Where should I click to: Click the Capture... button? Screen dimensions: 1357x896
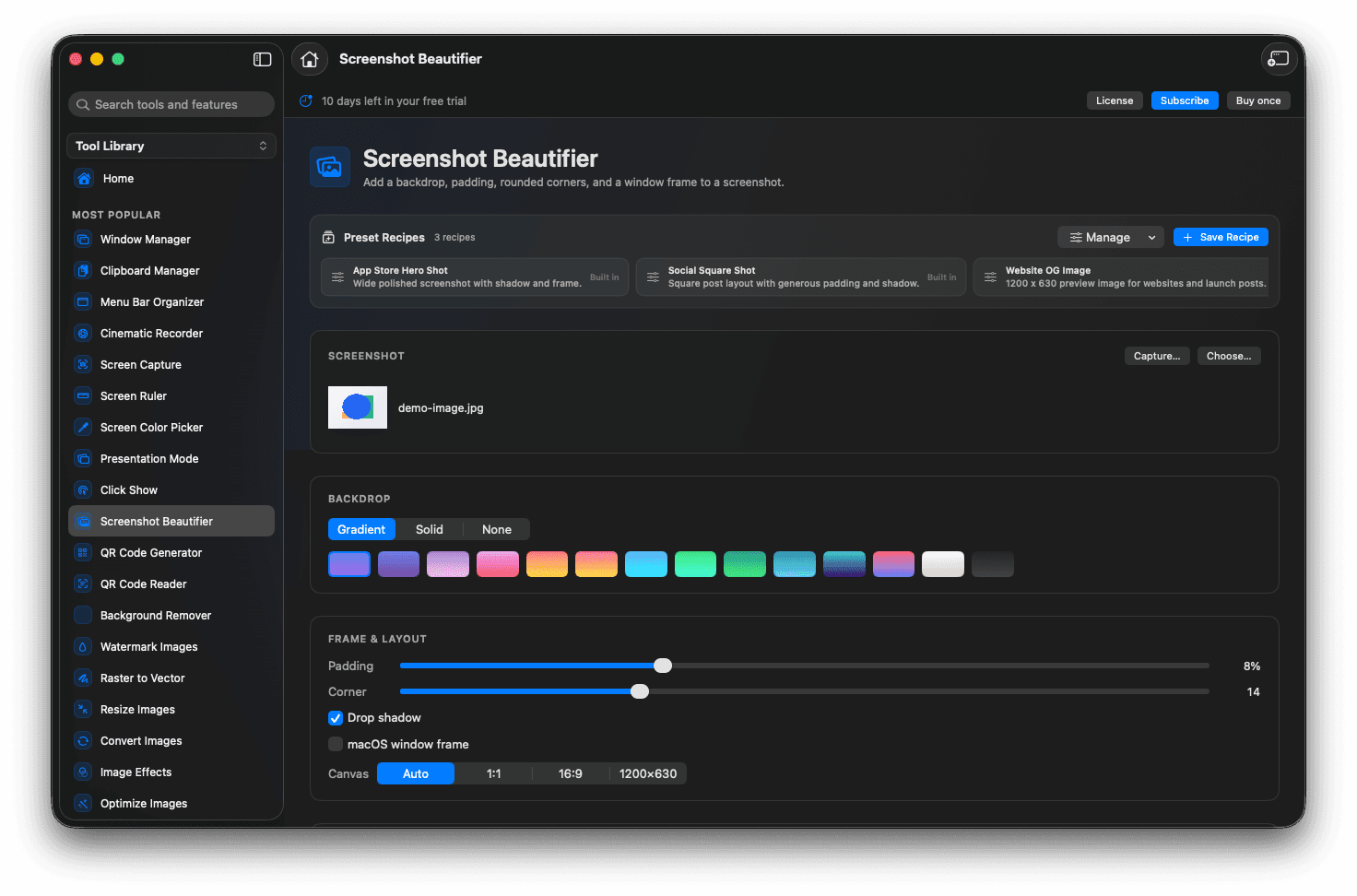coord(1157,356)
